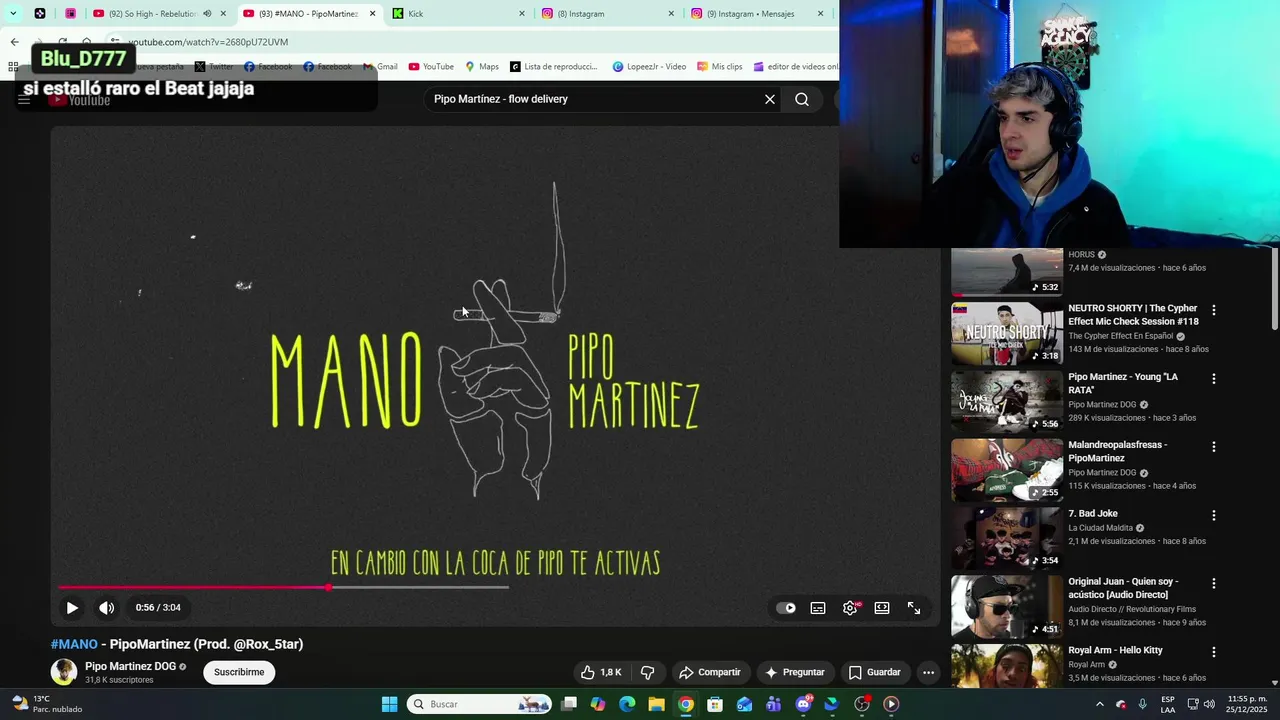Click the address bar URL
This screenshot has height=720, width=1280.
pos(208,42)
